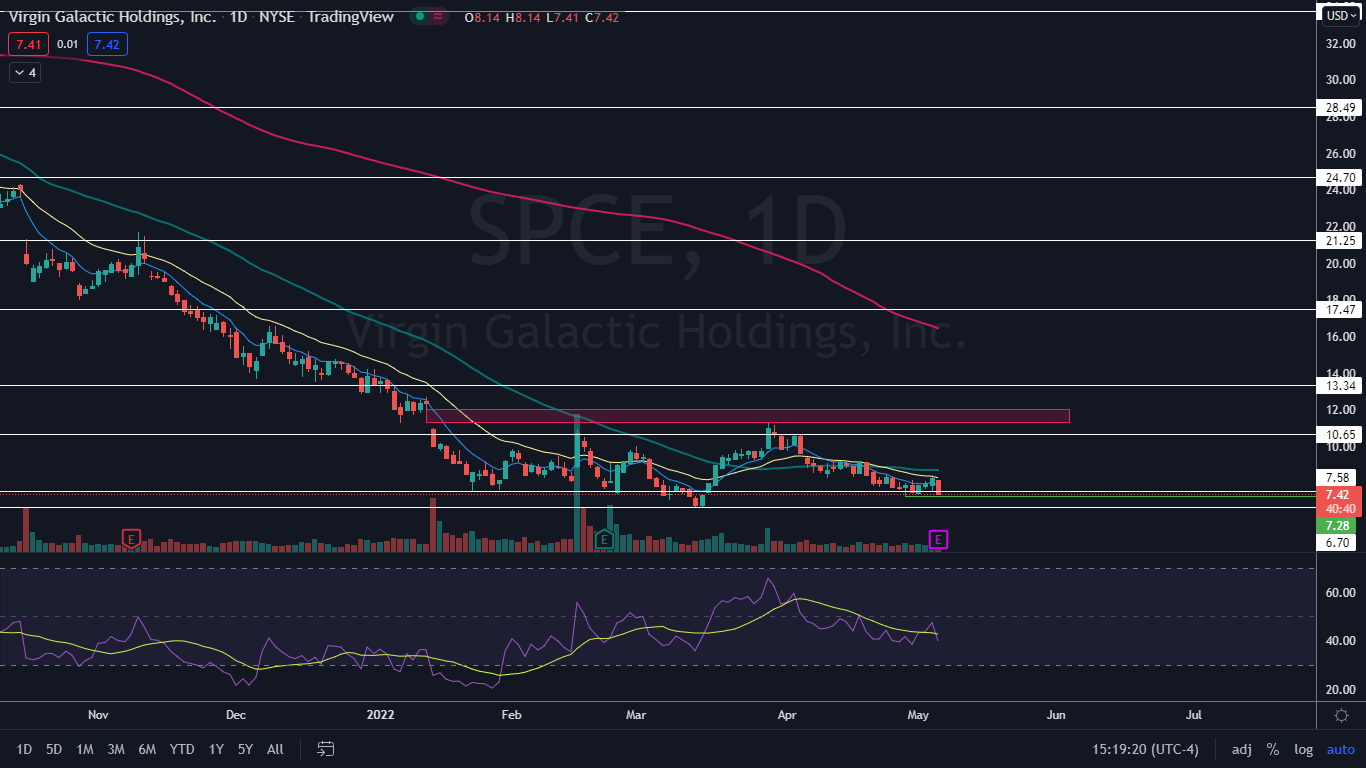Click the red 7.41 sell button
This screenshot has width=1366, height=768.
(x=28, y=44)
